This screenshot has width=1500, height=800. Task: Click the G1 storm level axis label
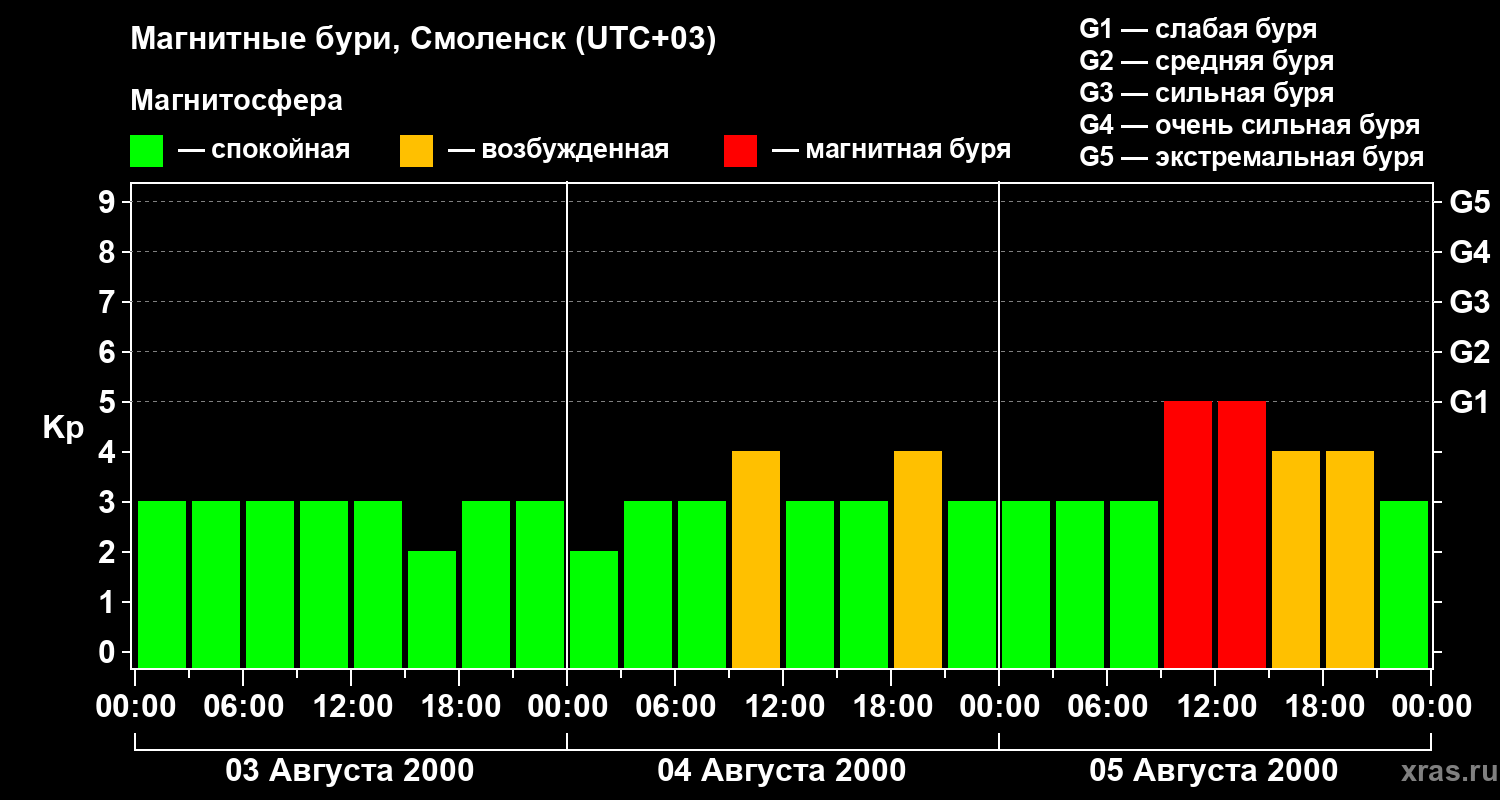pos(1469,402)
